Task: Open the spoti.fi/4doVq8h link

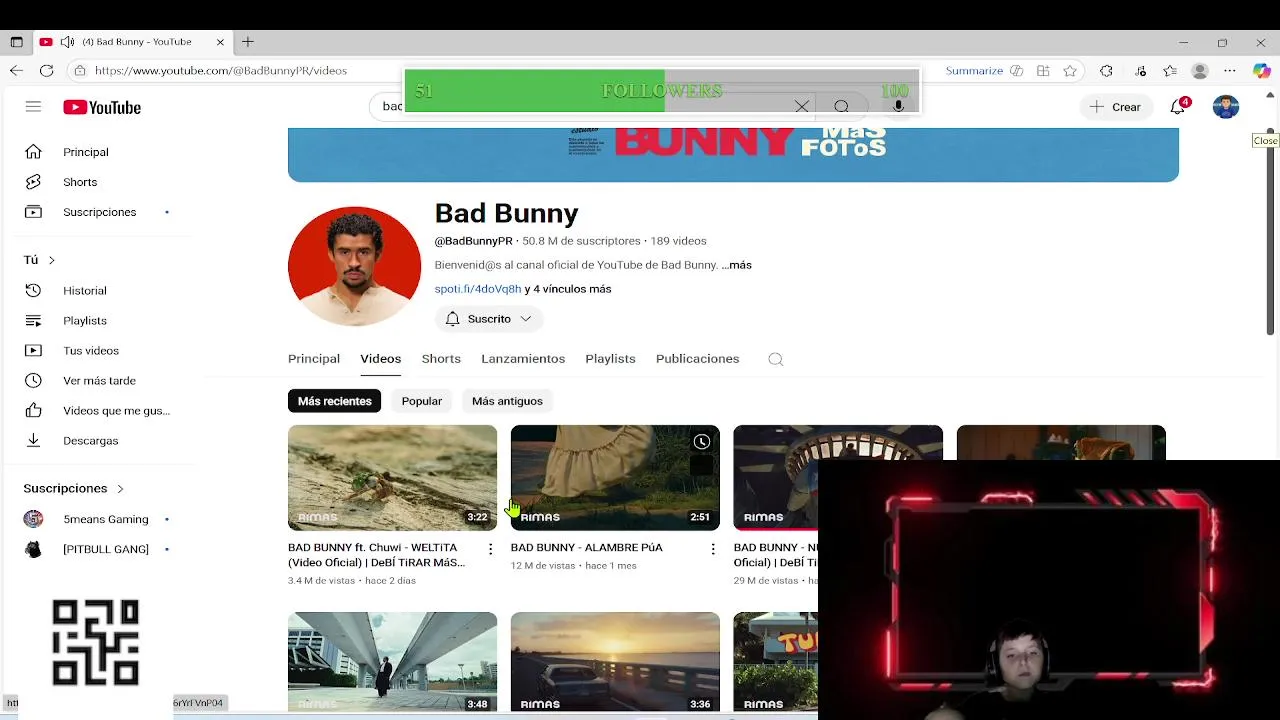Action: 478,289
